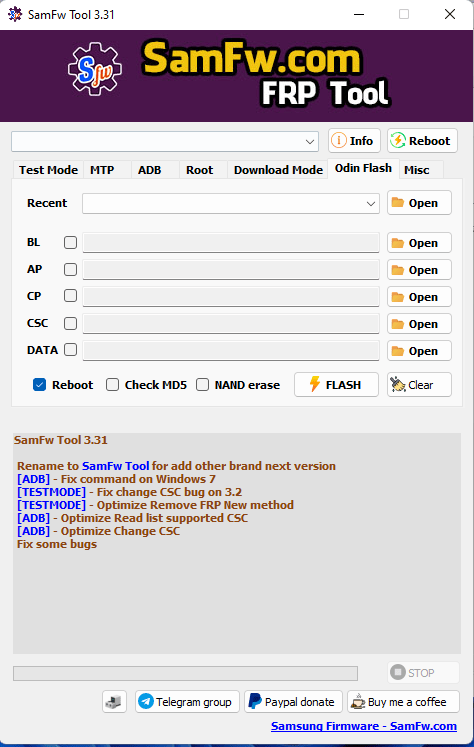Click the SamFw gear logo in banner
This screenshot has width=474, height=747.
[x=94, y=69]
